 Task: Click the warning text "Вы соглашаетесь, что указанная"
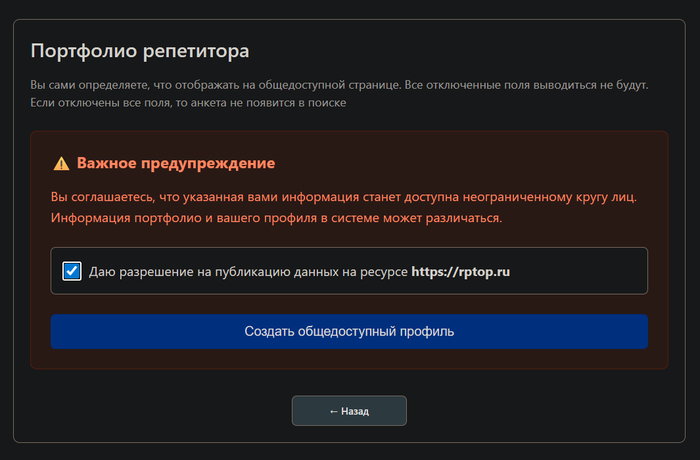click(x=200, y=196)
